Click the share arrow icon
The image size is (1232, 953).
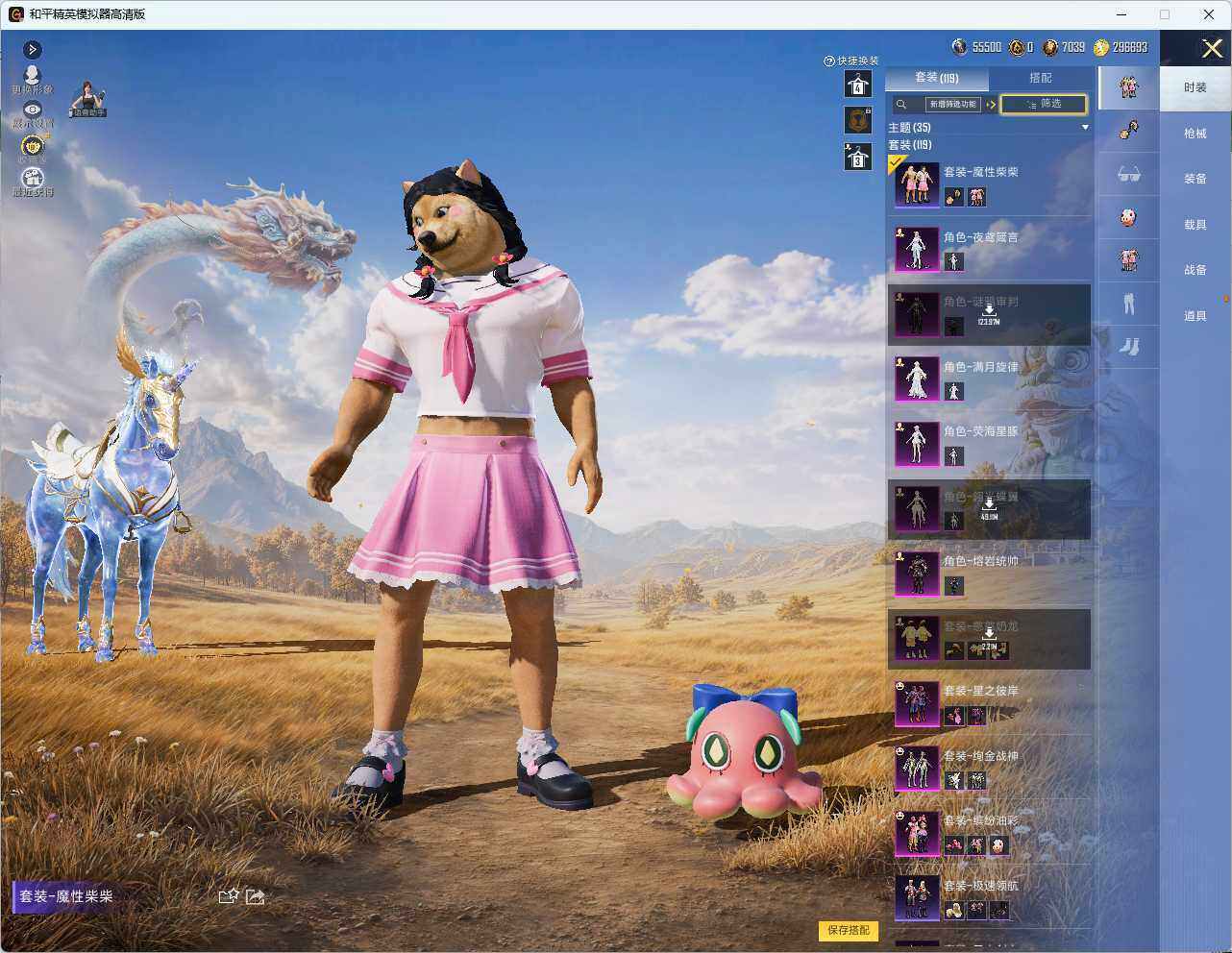[x=255, y=896]
